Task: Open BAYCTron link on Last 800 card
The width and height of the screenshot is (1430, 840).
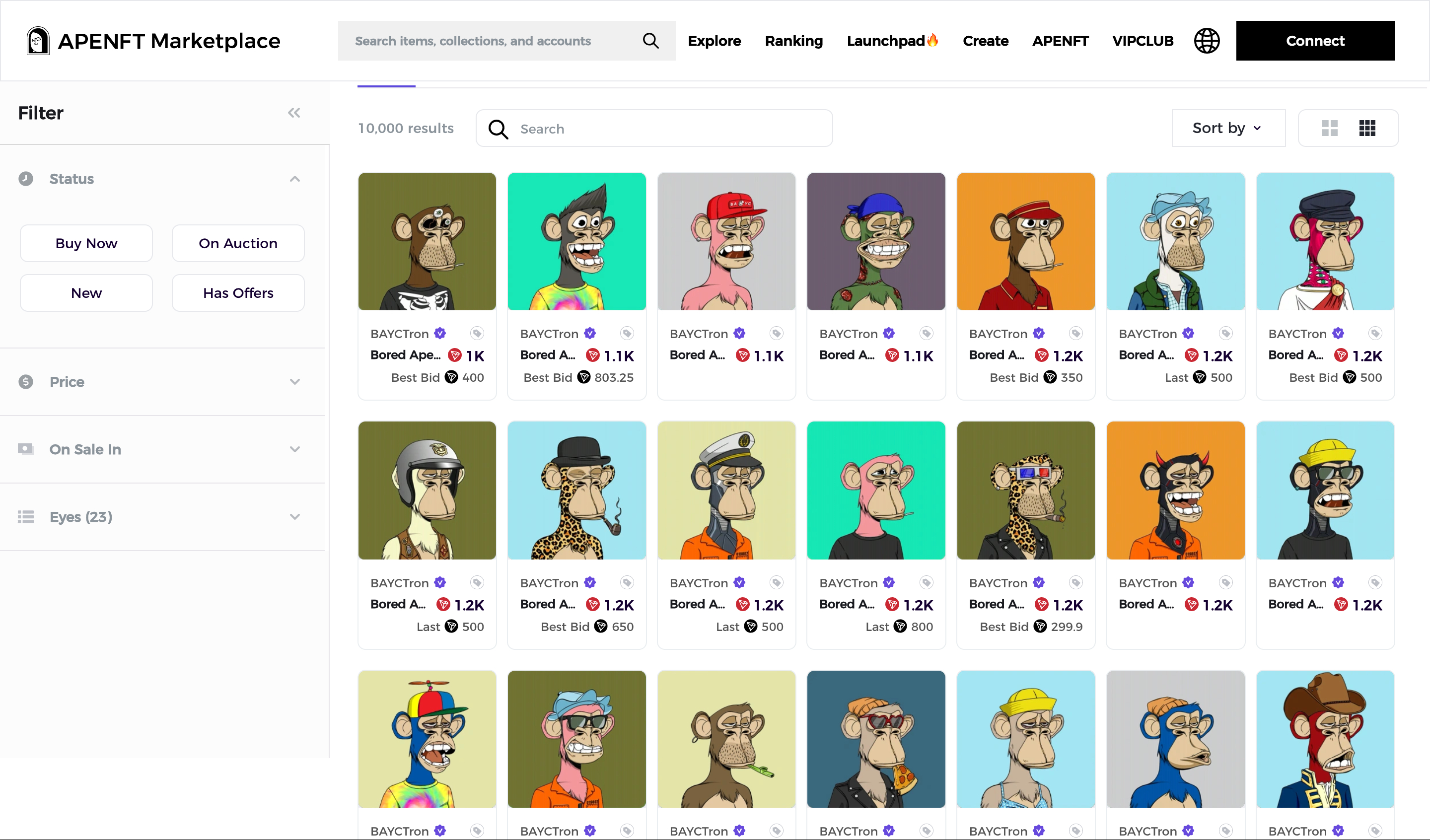Action: point(849,583)
